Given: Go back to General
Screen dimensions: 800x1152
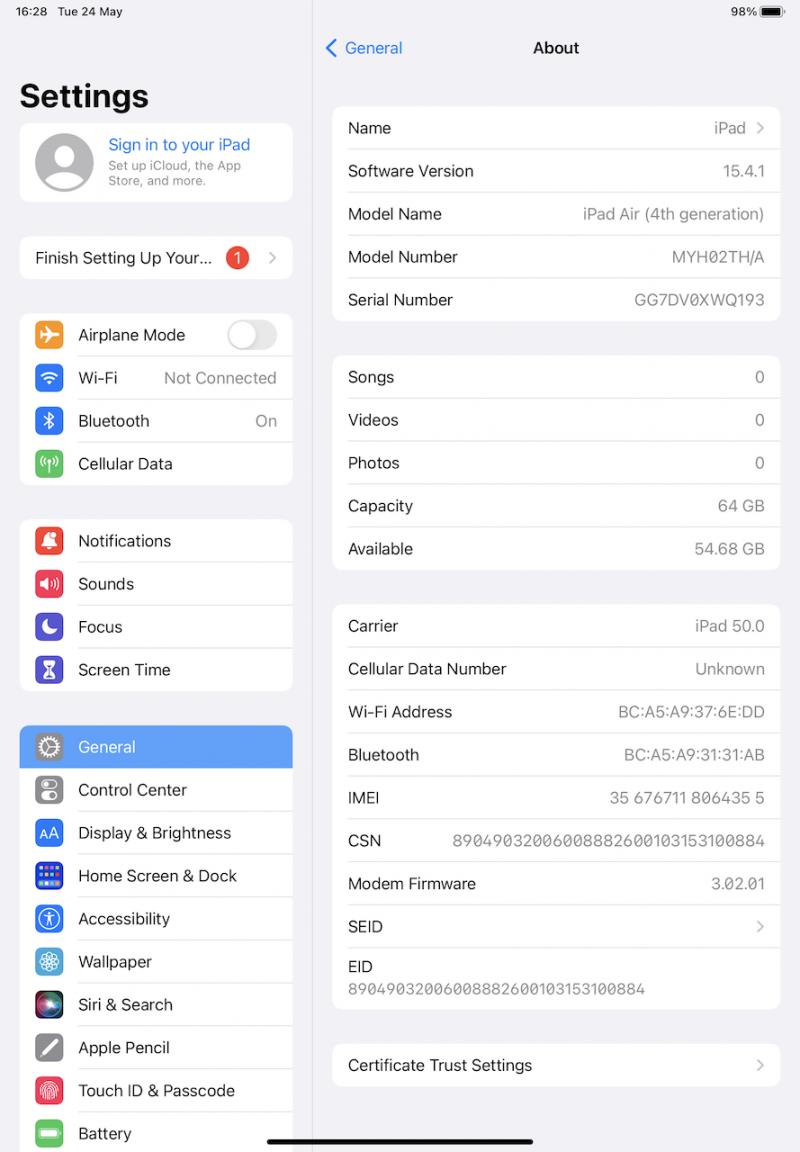Looking at the screenshot, I should coord(364,48).
